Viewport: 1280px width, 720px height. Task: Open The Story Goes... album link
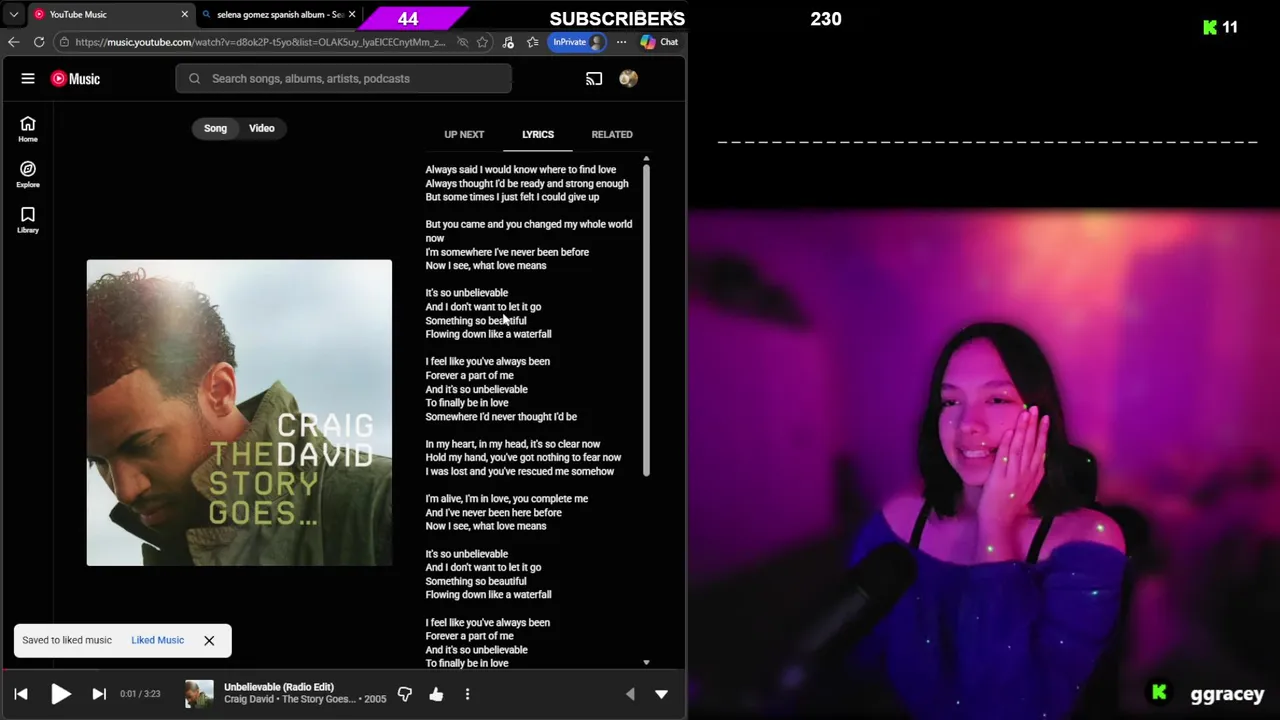pyautogui.click(x=319, y=699)
